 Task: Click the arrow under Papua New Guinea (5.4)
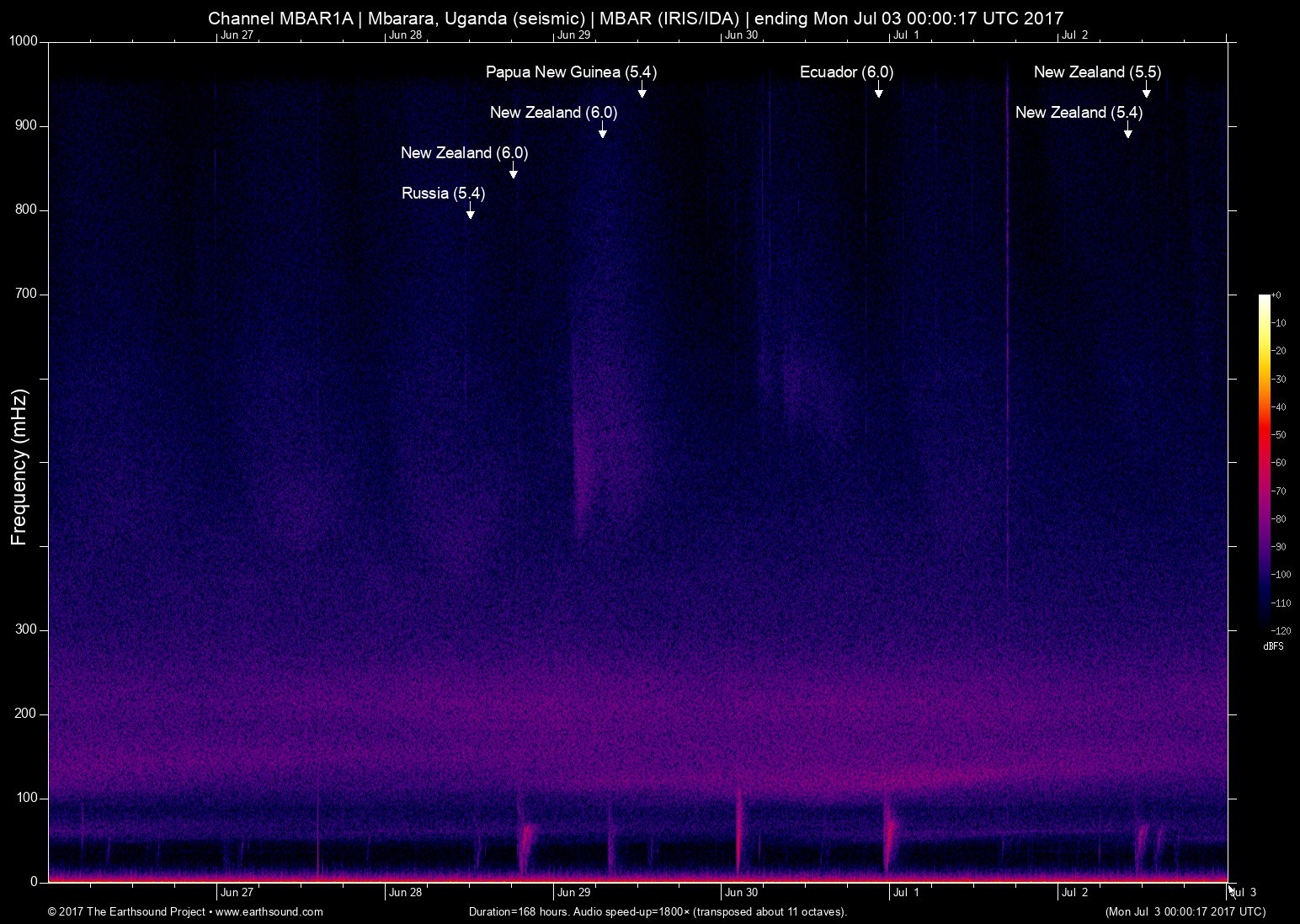click(642, 90)
